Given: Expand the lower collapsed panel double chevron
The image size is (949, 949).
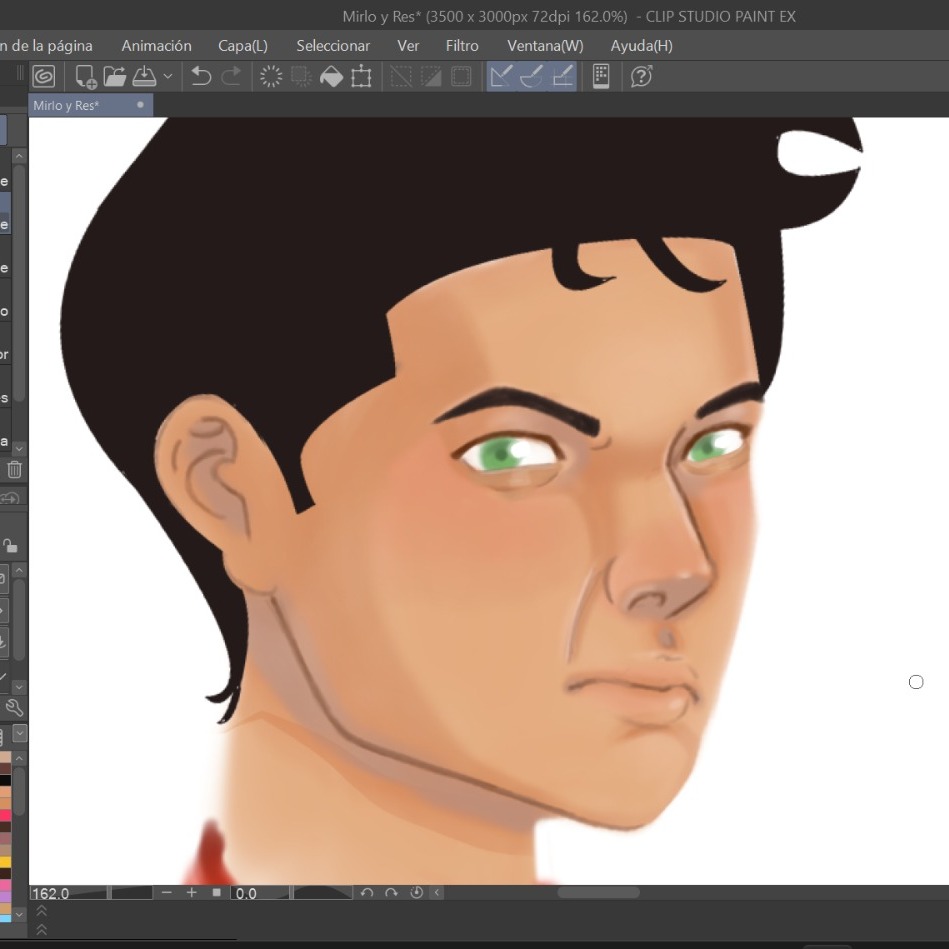Looking at the screenshot, I should 41,929.
